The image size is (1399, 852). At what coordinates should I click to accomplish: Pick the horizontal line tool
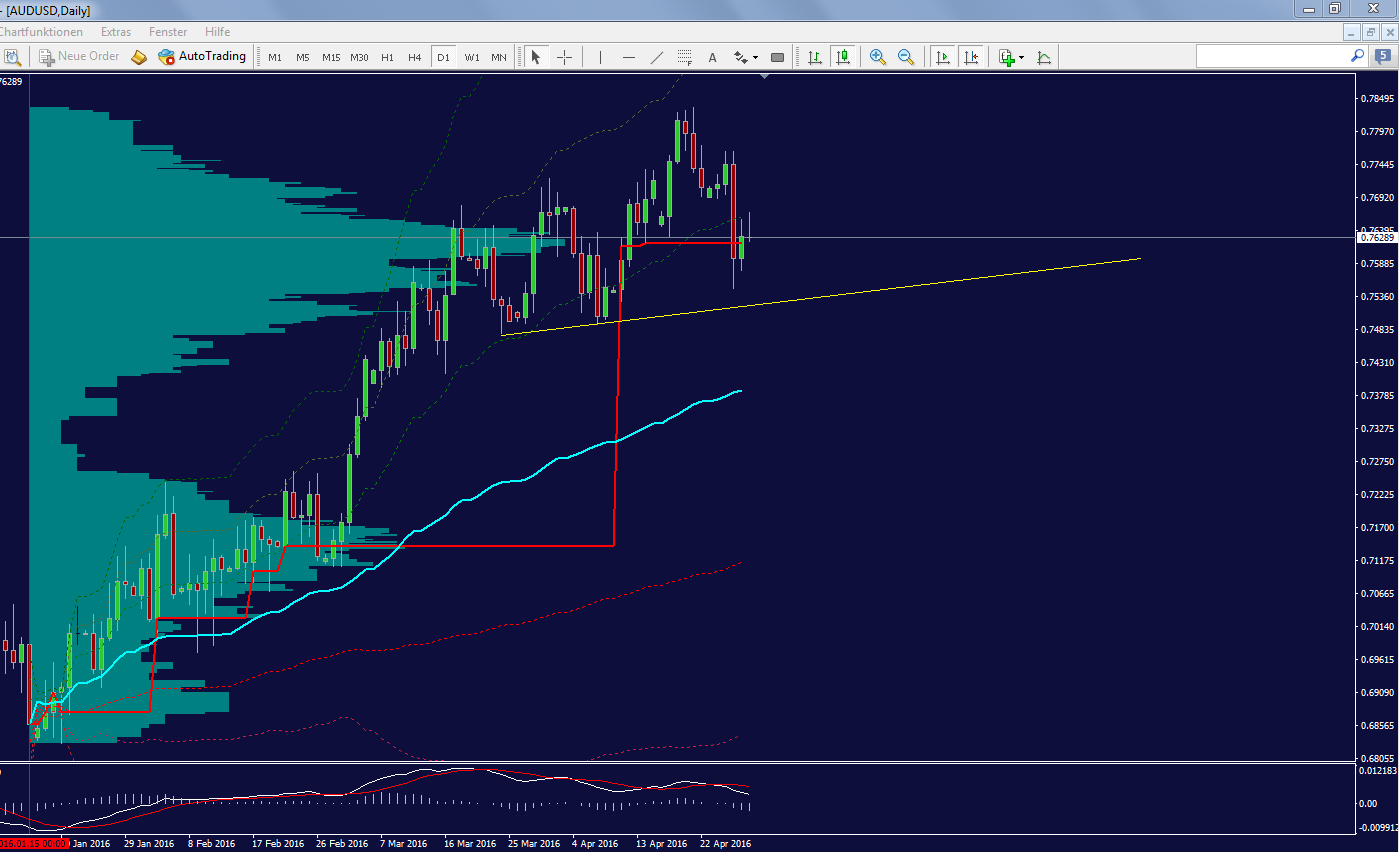(x=628, y=57)
